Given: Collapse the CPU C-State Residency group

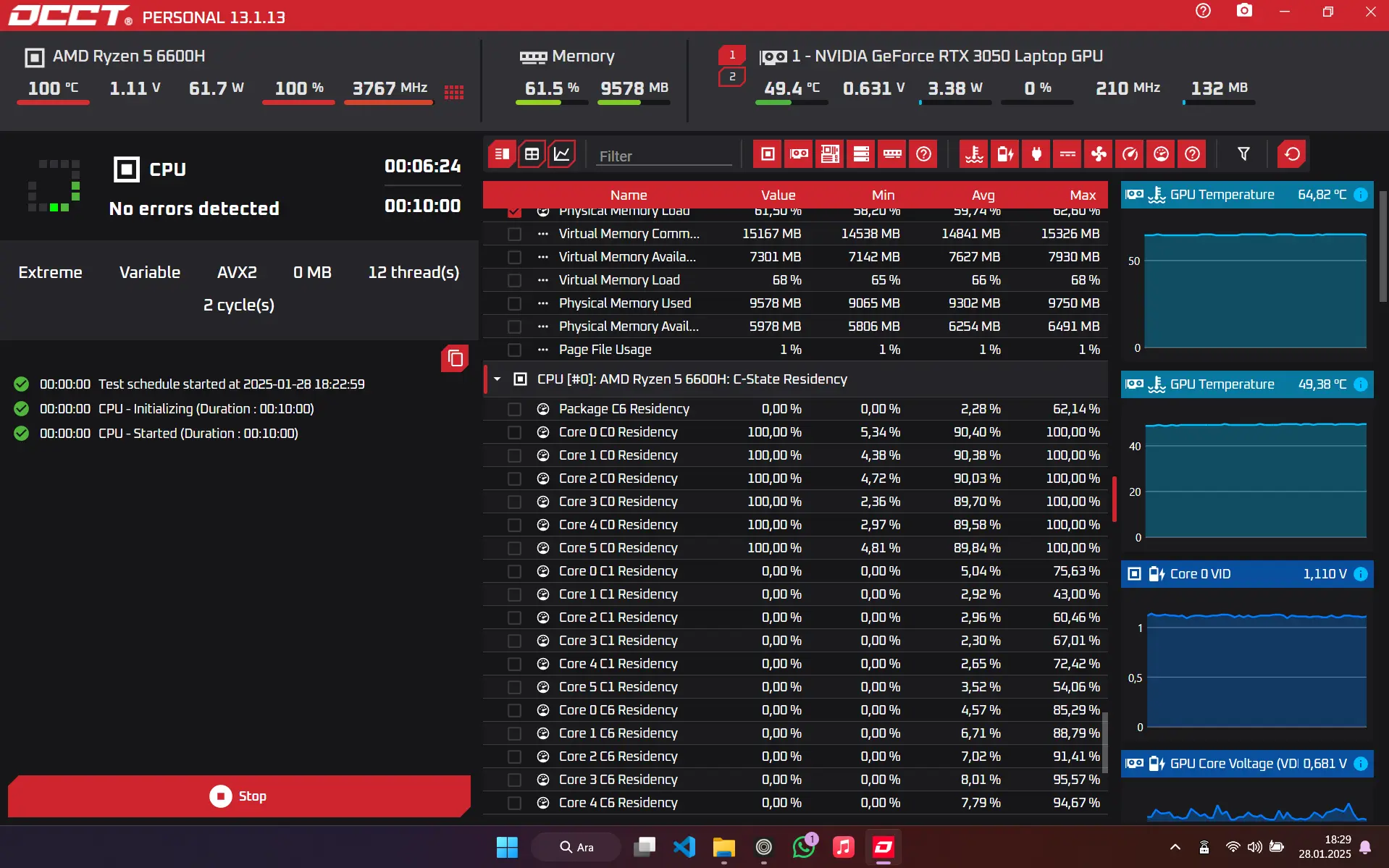Looking at the screenshot, I should [497, 379].
